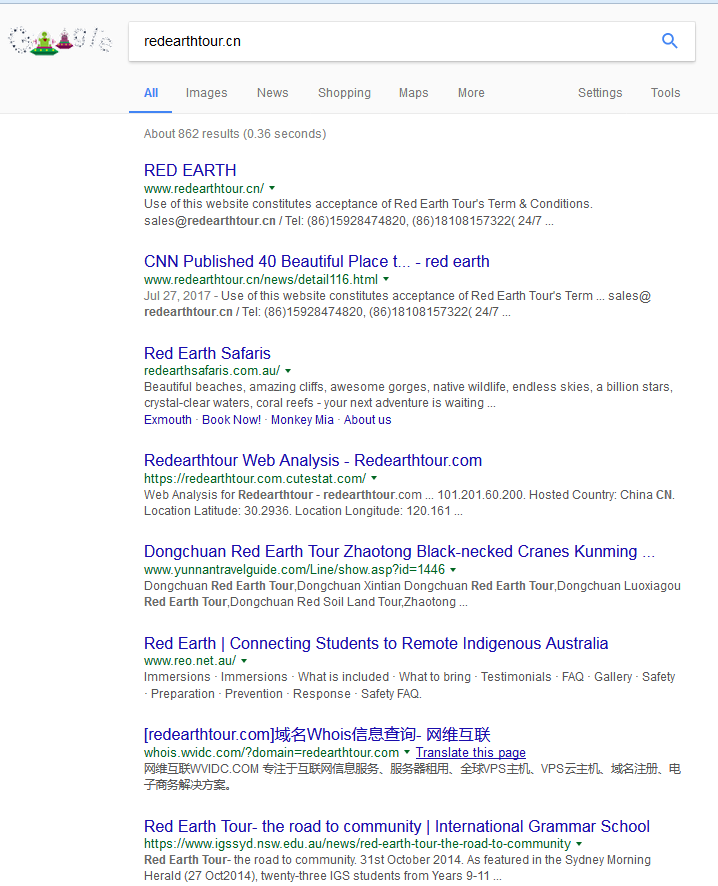Expand arrow beside redearthsafaris.com.au/
The width and height of the screenshot is (718, 886).
288,371
